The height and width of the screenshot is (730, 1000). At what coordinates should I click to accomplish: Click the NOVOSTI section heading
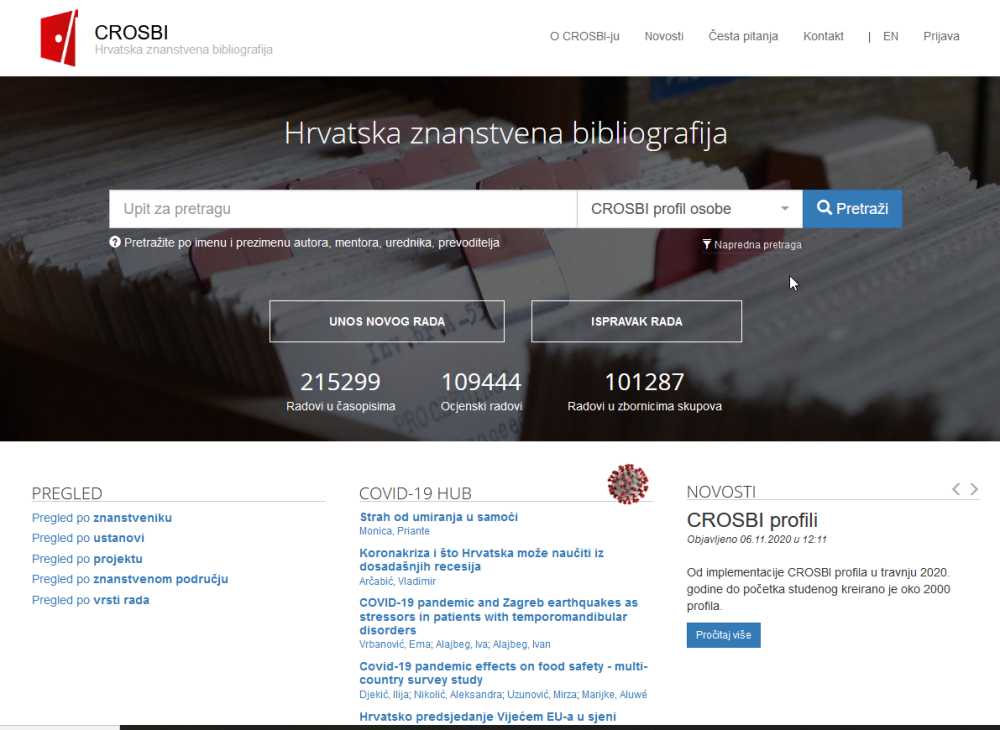tap(721, 492)
